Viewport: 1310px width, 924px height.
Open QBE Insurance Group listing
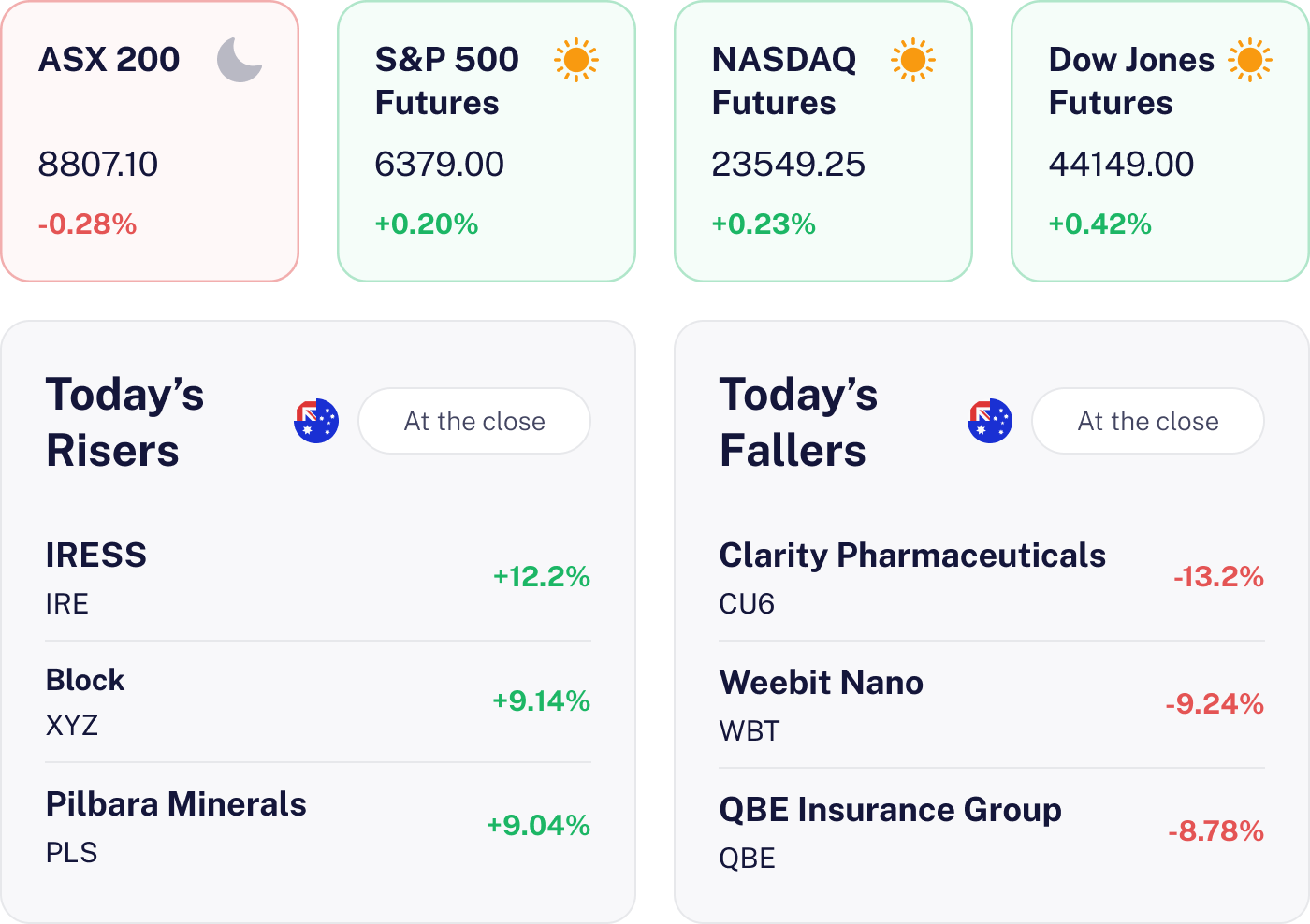pyautogui.click(x=992, y=831)
